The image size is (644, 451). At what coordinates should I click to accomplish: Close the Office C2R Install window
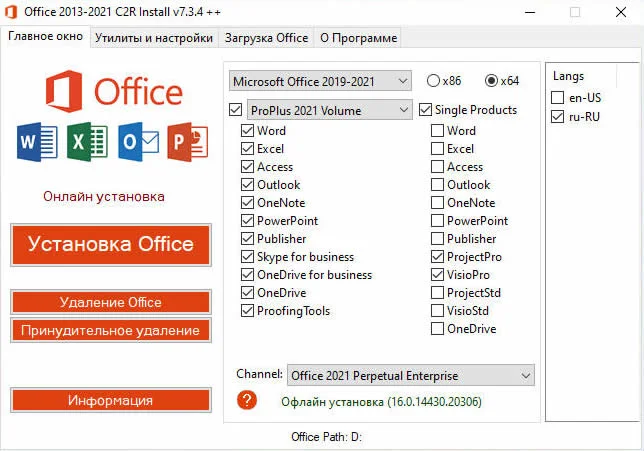coord(621,12)
